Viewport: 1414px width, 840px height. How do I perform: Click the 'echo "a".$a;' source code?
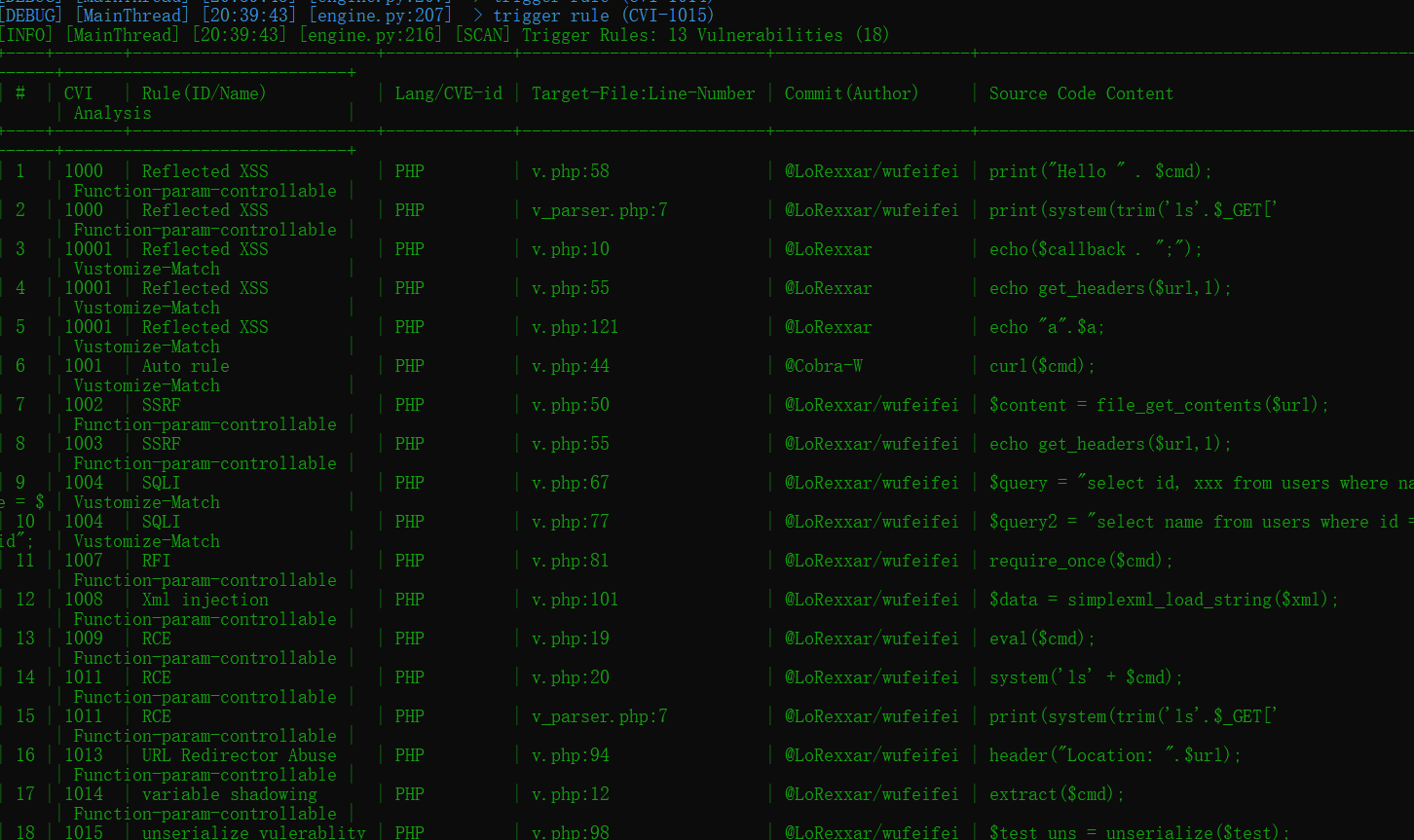click(1048, 327)
